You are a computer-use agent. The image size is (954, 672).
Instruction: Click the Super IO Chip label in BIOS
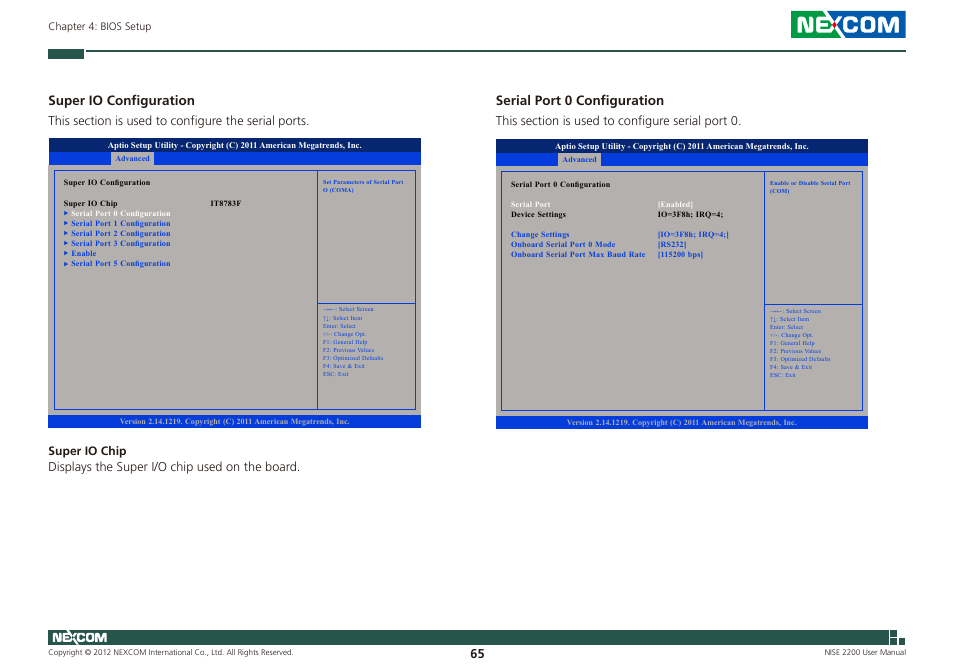(x=91, y=203)
